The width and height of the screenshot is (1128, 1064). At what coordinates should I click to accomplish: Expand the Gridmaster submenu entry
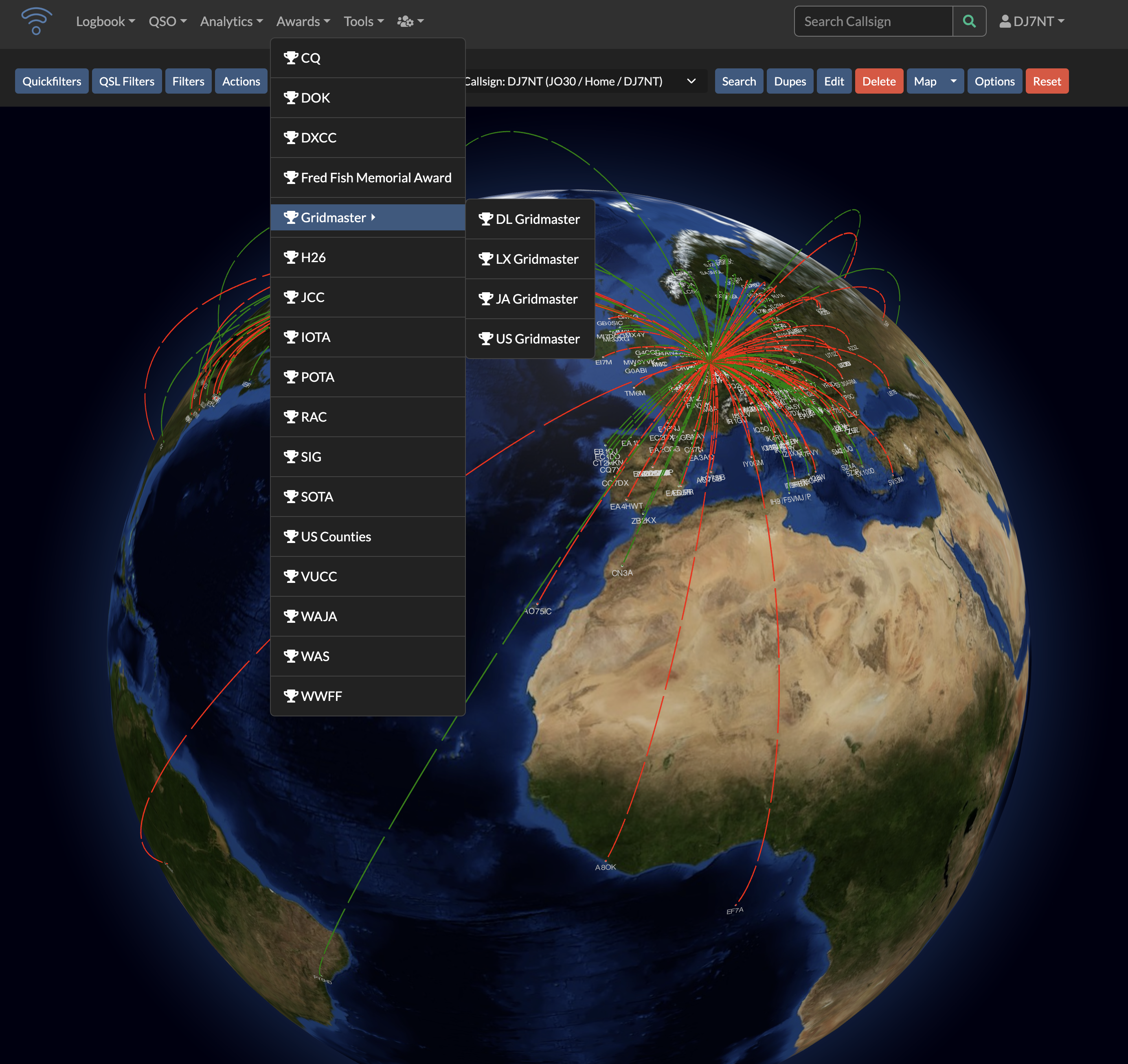[368, 217]
